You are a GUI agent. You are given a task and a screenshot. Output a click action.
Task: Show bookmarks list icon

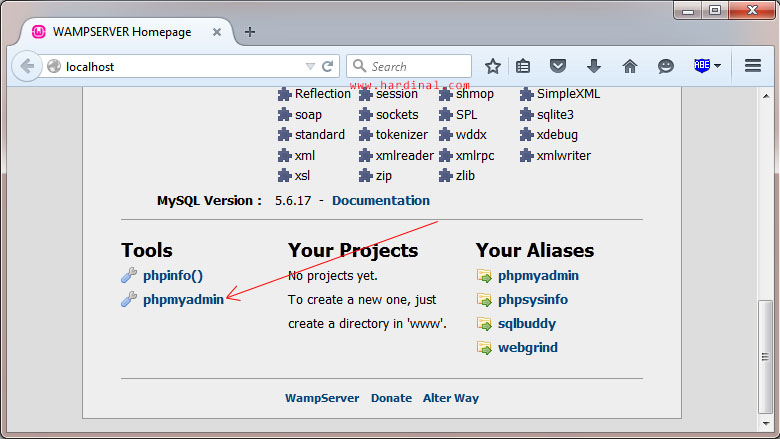(523, 66)
